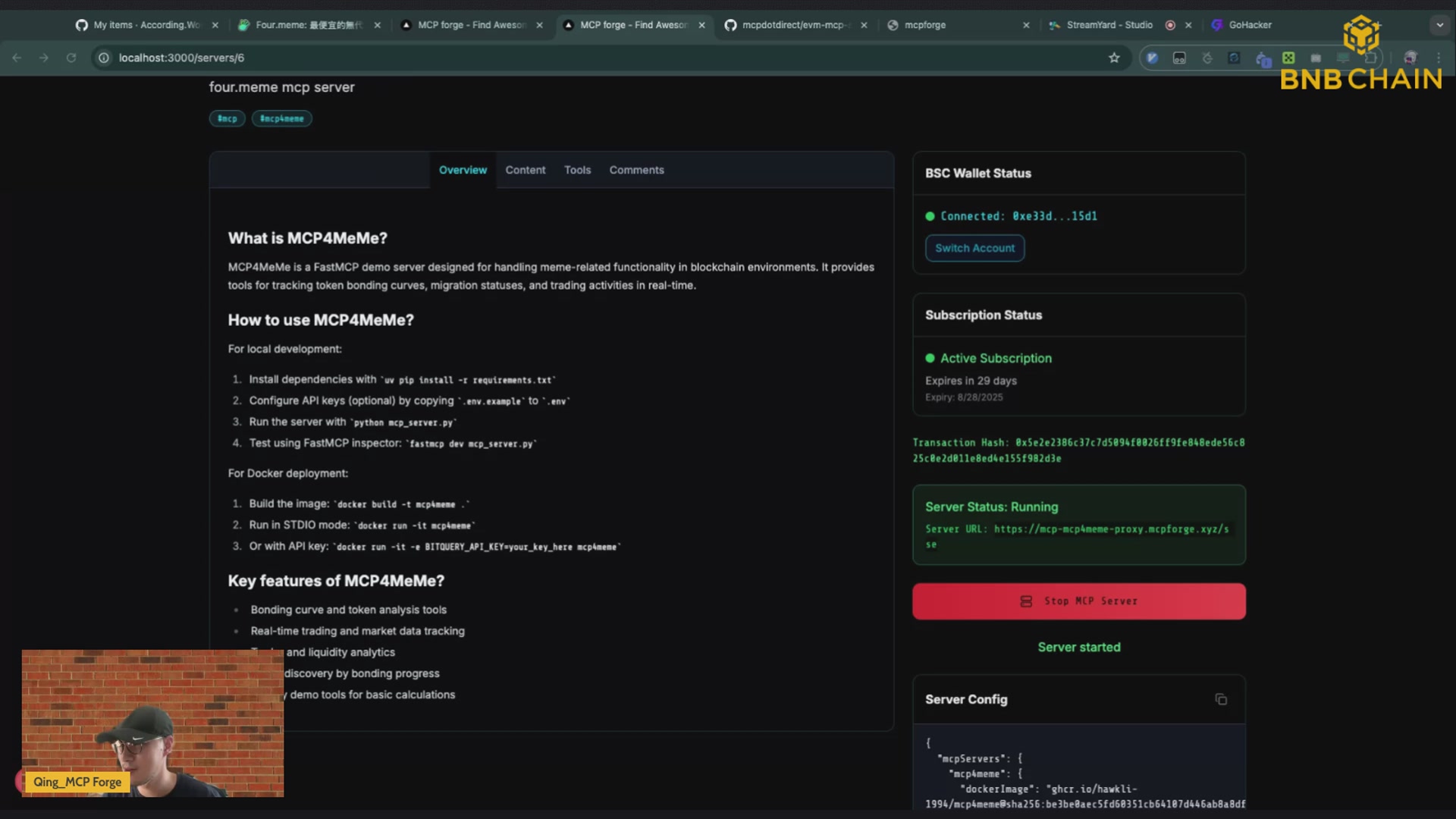Click the 'four.meme mcp server' title

click(281, 87)
